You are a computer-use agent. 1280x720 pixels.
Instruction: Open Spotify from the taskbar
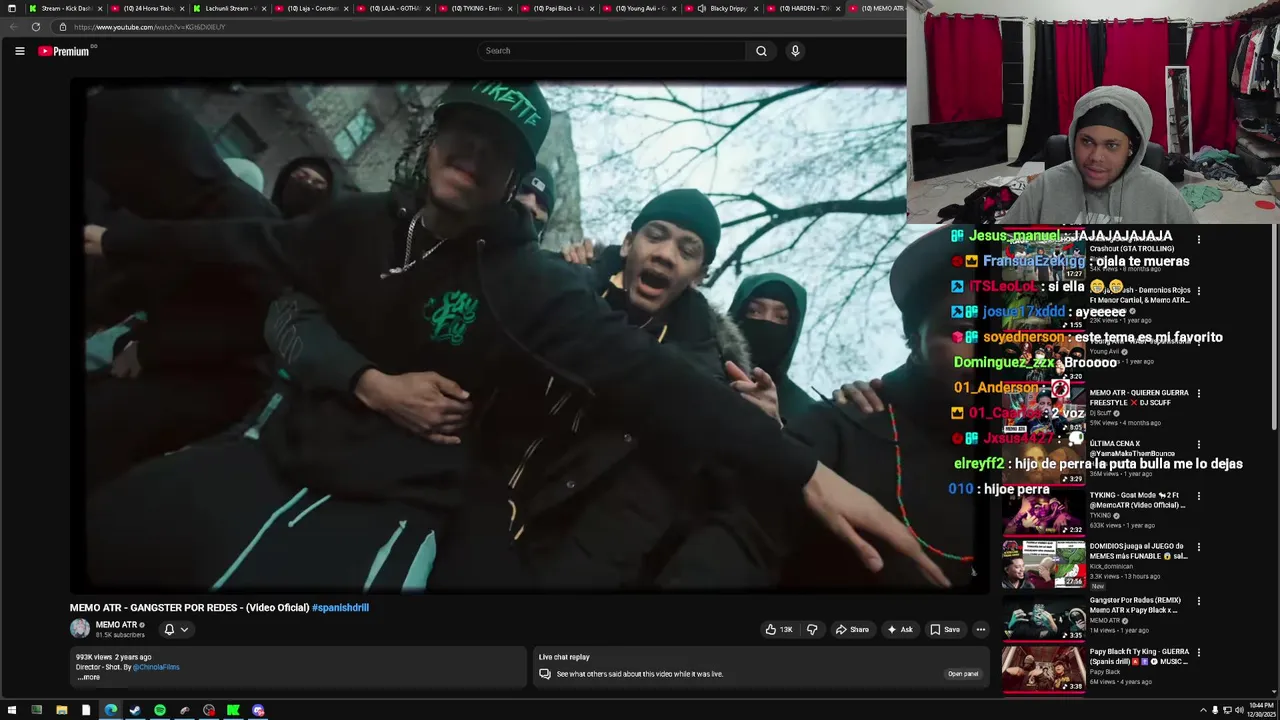tap(160, 710)
